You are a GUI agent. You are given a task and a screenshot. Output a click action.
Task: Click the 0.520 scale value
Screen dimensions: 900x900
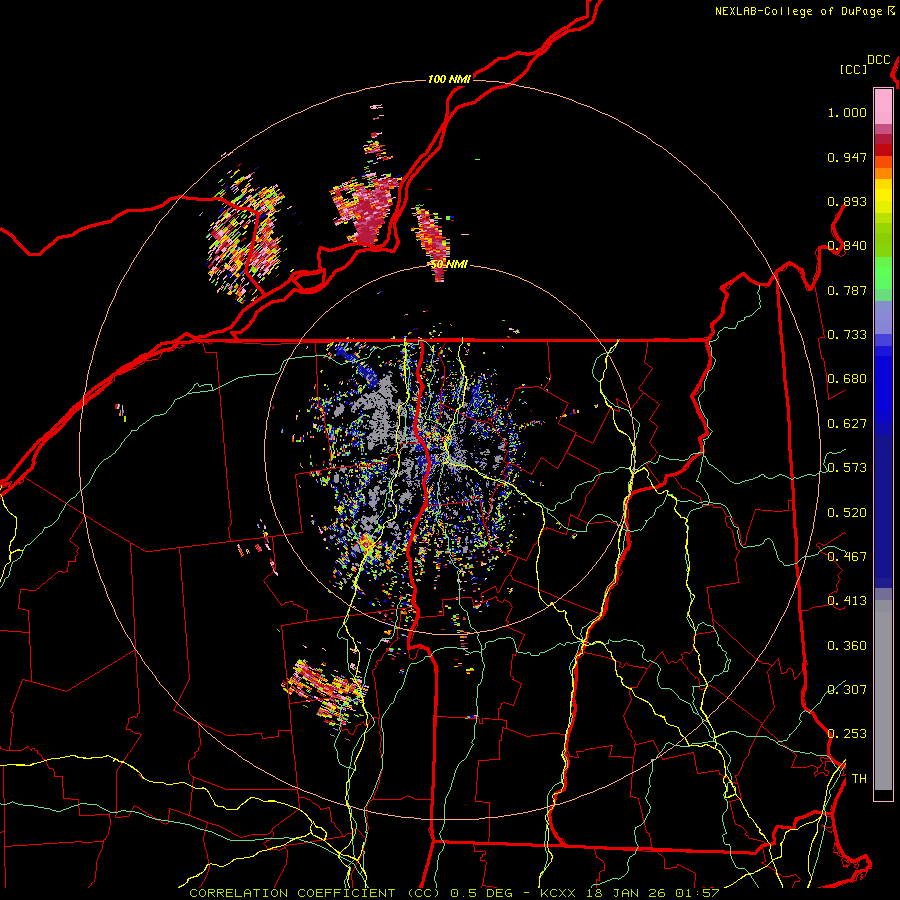(847, 513)
